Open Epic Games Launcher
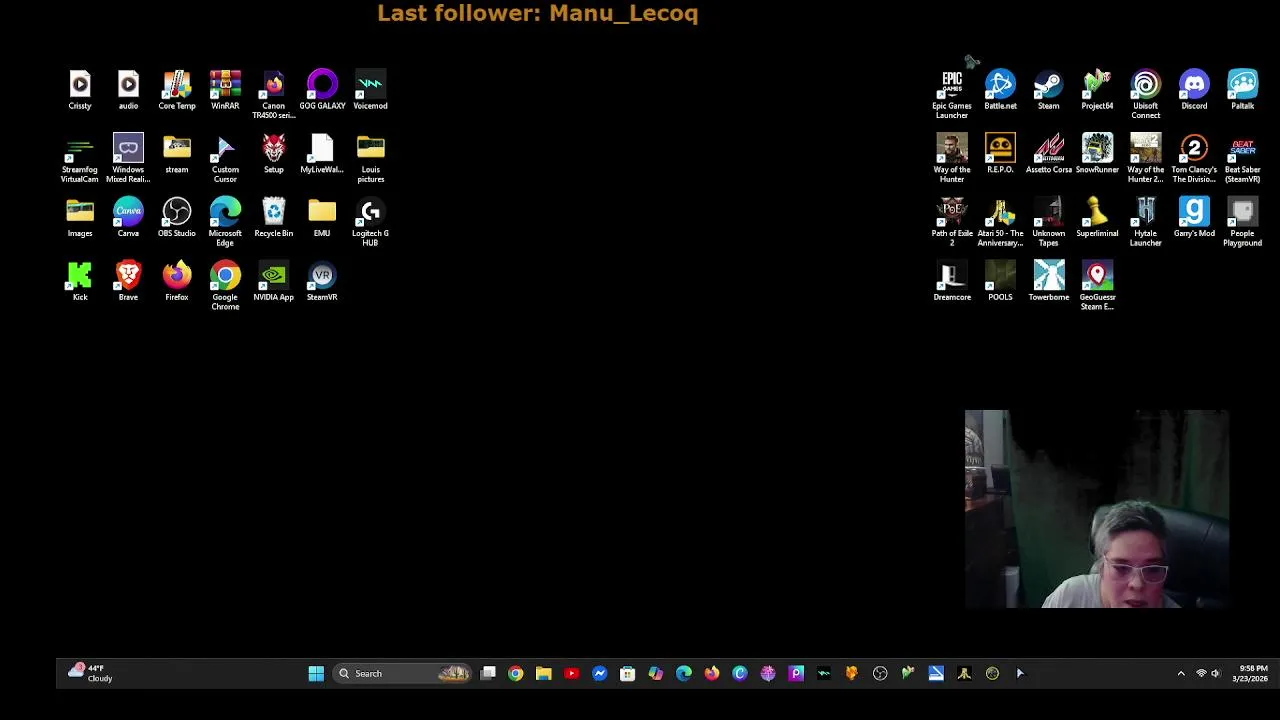This screenshot has width=1280, height=720. coord(952,95)
